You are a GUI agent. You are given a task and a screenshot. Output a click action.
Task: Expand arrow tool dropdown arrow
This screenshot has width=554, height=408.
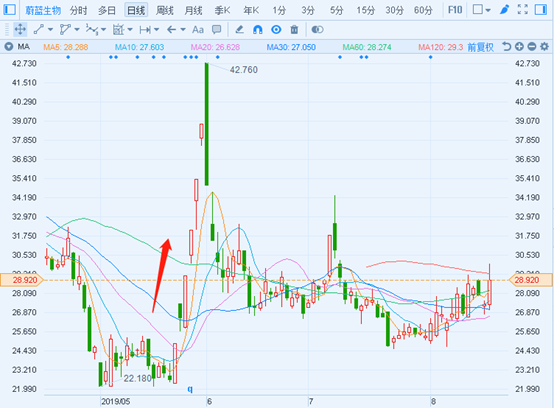pyautogui.click(x=183, y=30)
